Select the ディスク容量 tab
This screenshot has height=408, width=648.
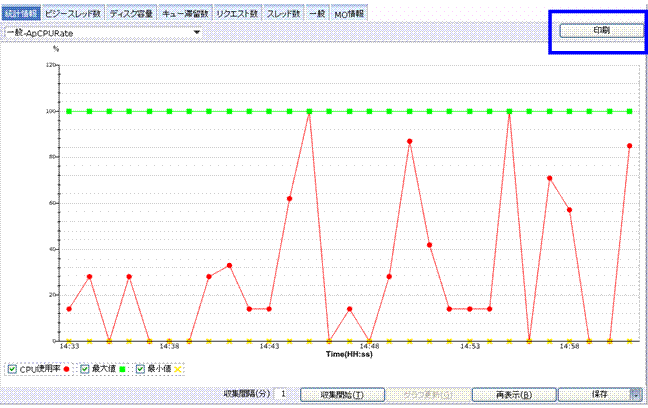pos(131,14)
